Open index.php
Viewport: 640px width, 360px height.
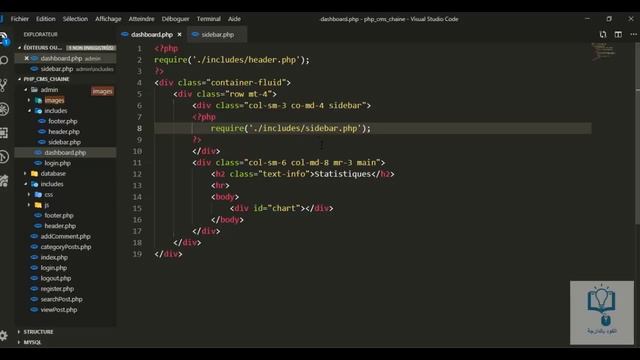[54, 258]
